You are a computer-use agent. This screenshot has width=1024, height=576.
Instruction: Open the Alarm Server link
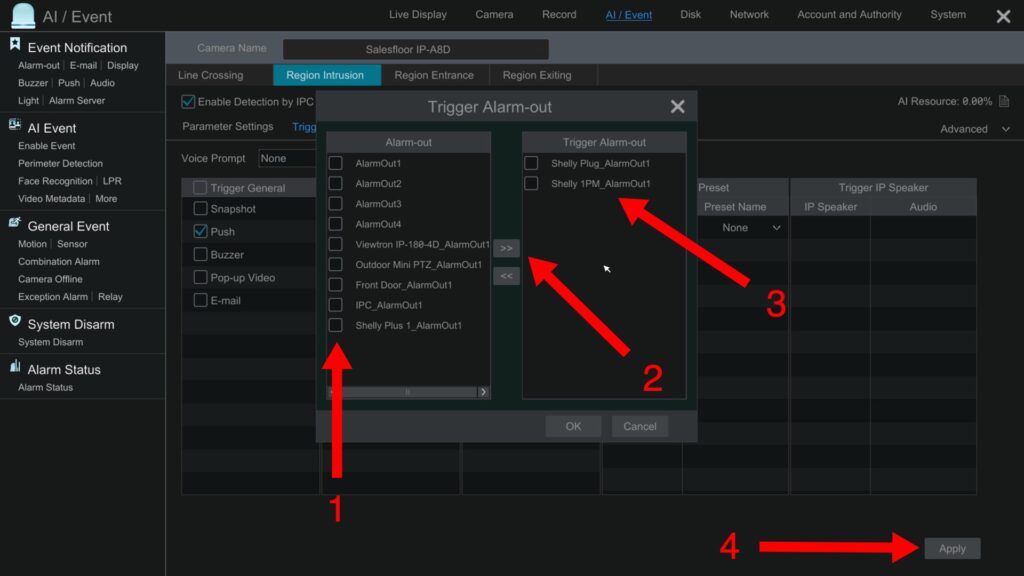tap(77, 101)
